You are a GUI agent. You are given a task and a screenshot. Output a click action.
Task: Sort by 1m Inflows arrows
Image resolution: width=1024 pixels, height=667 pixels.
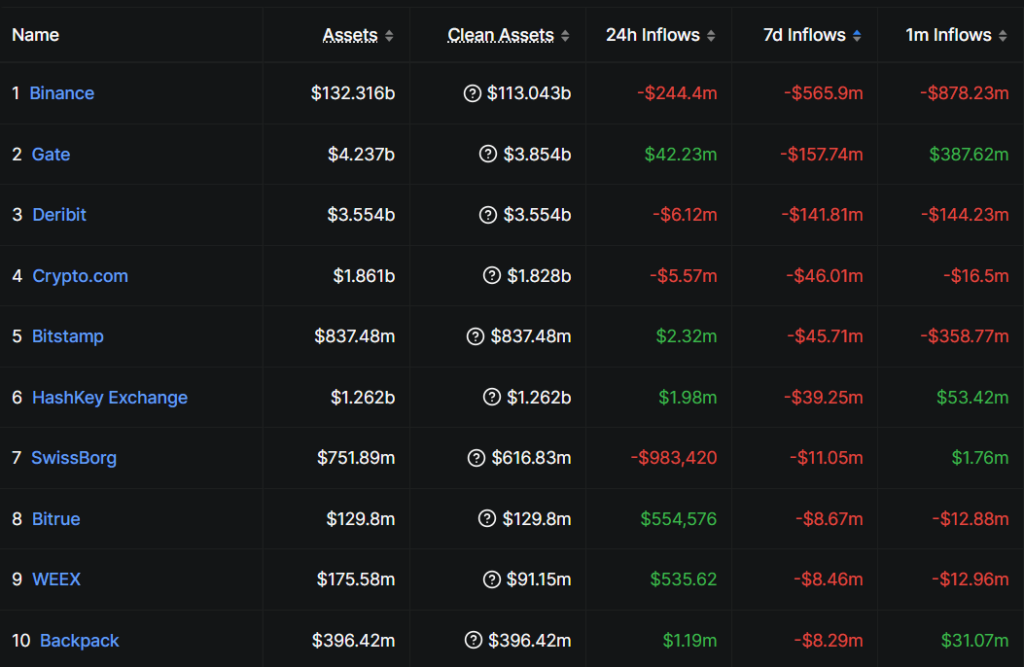tap(1003, 36)
